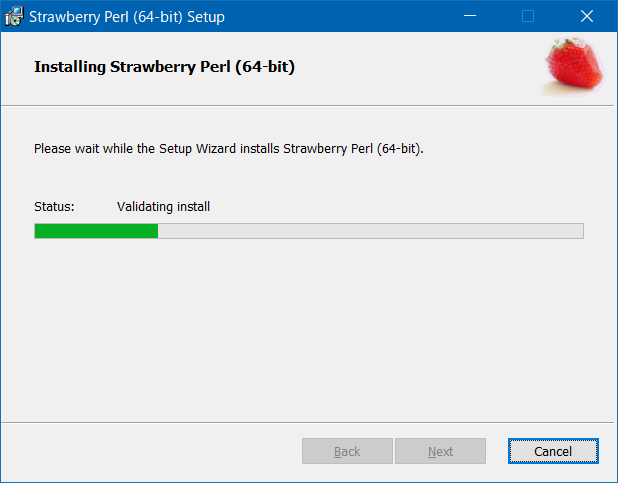618x483 pixels.
Task: Click the strawberry logo image
Action: 573,66
